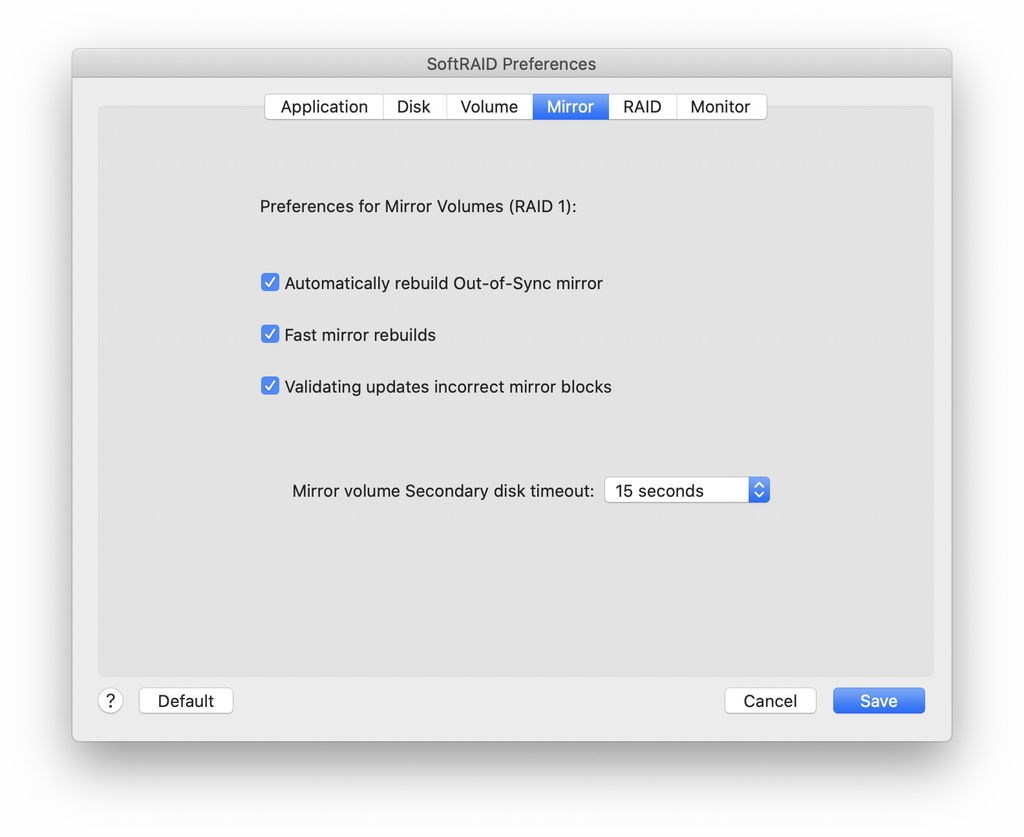Uncheck Automatically rebuild Out-of-Sync mirror
Screen dimensions: 1024x837
click(x=270, y=282)
